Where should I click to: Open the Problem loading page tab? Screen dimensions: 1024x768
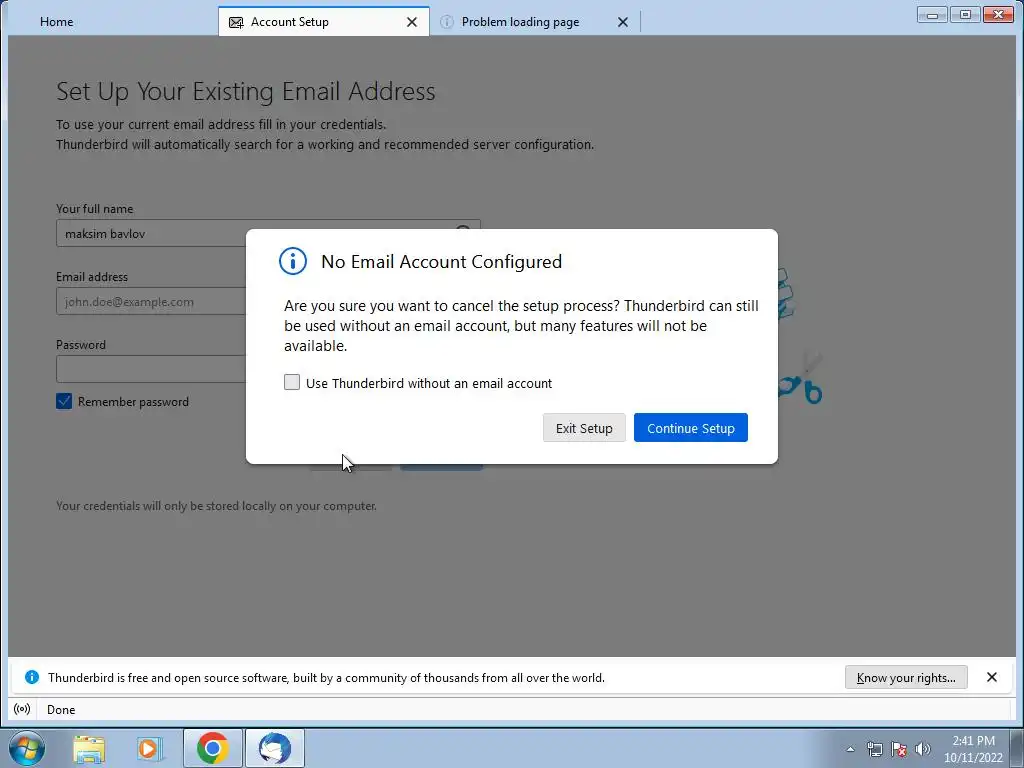coord(532,22)
